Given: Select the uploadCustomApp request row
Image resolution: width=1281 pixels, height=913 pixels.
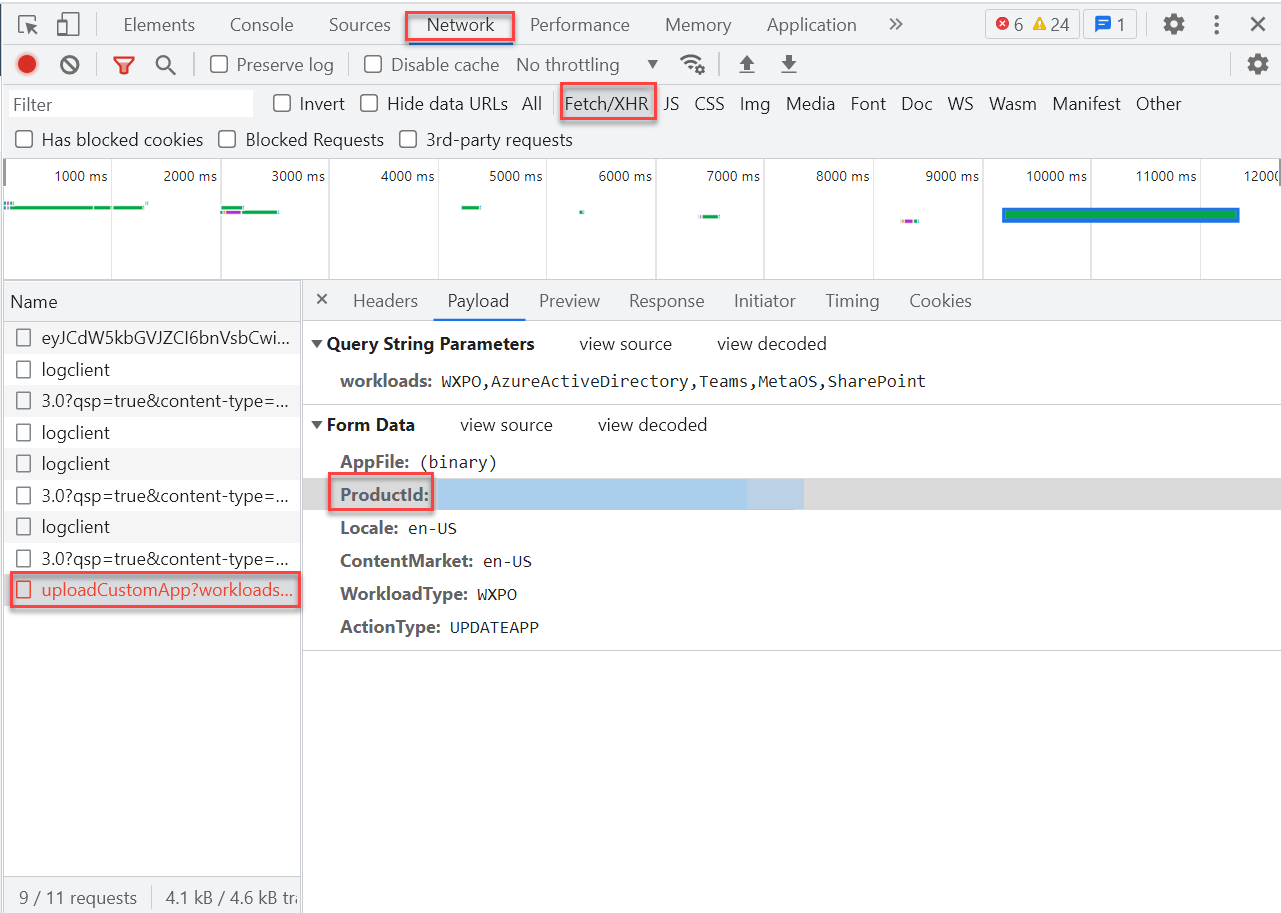Looking at the screenshot, I should click(x=151, y=590).
